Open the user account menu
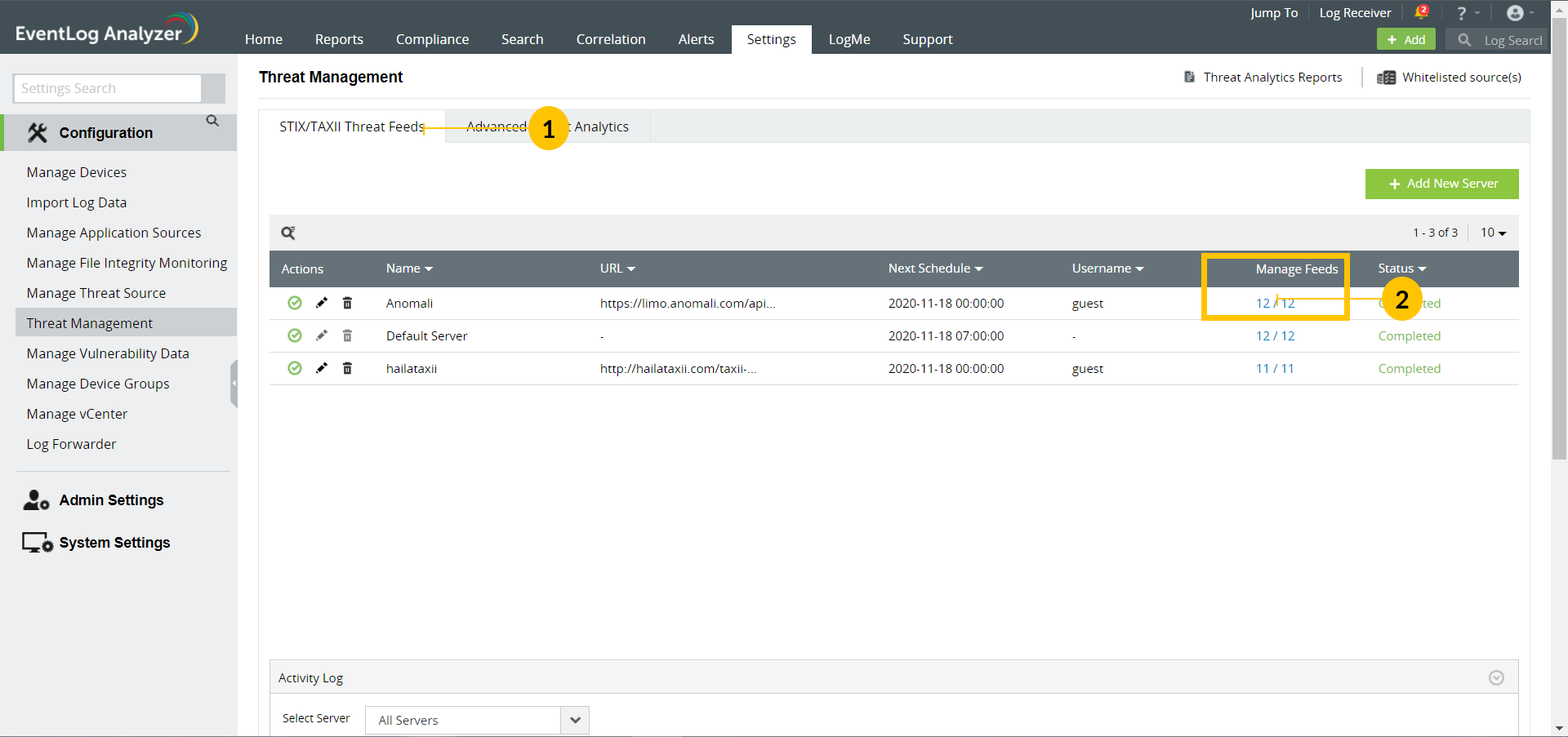 coord(1516,12)
